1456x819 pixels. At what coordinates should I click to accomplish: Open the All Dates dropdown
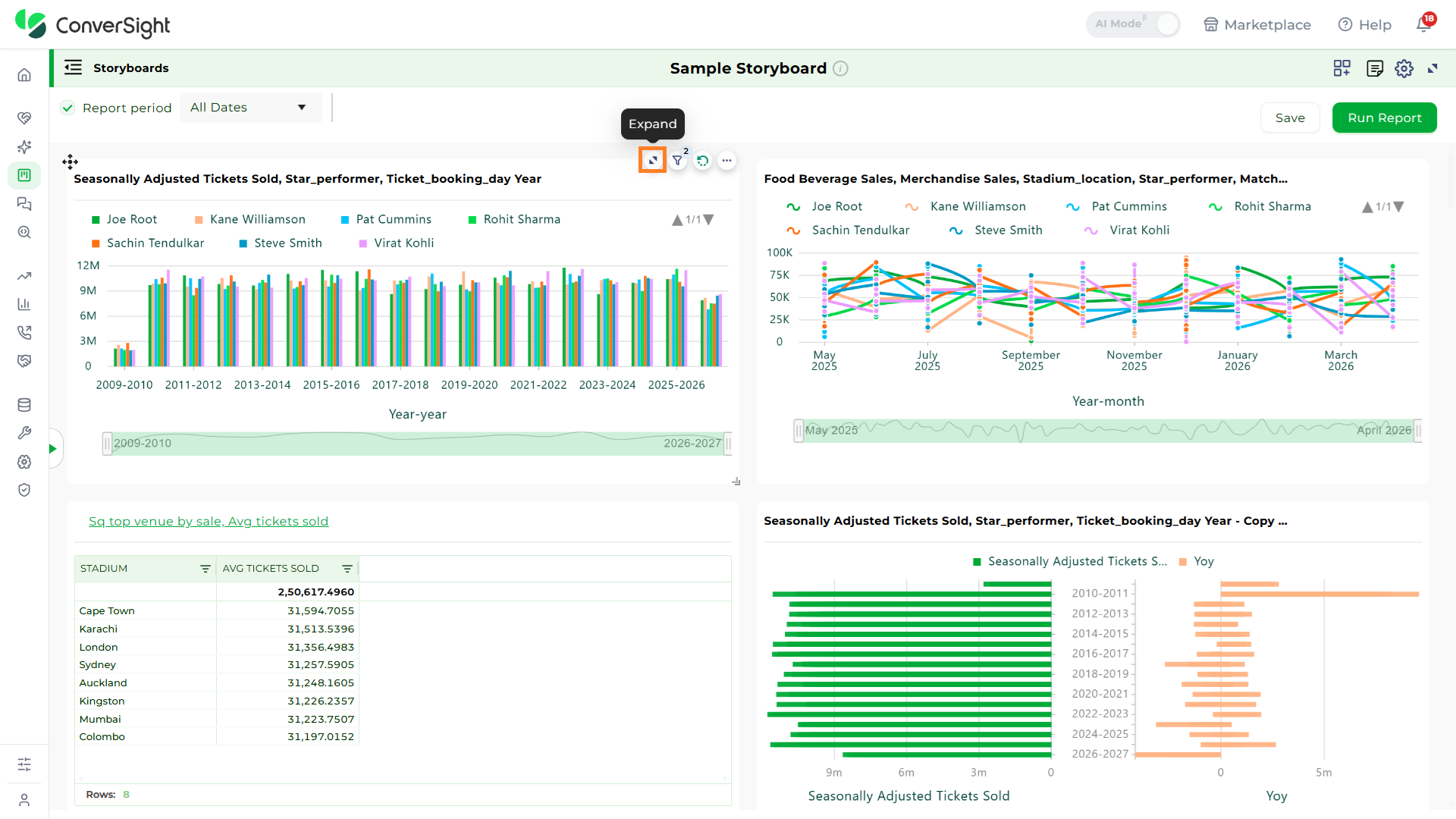click(x=250, y=108)
